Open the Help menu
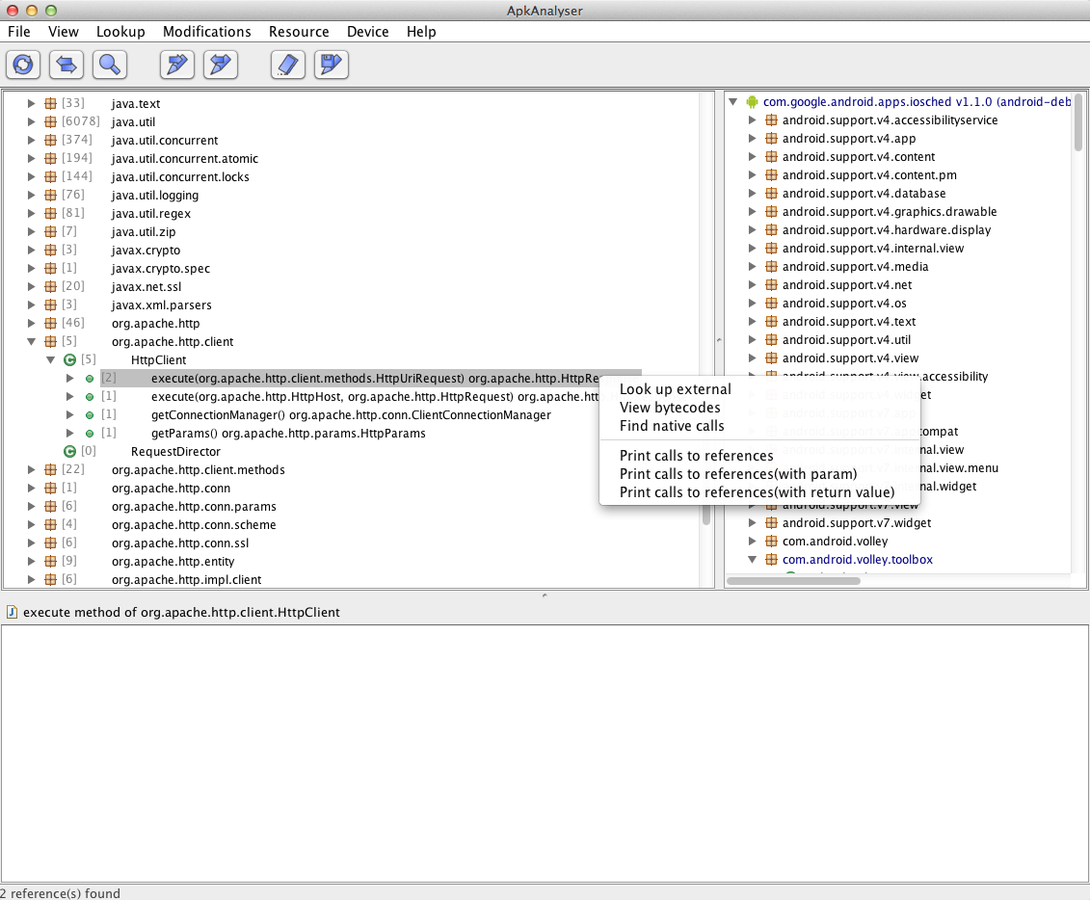 (421, 32)
